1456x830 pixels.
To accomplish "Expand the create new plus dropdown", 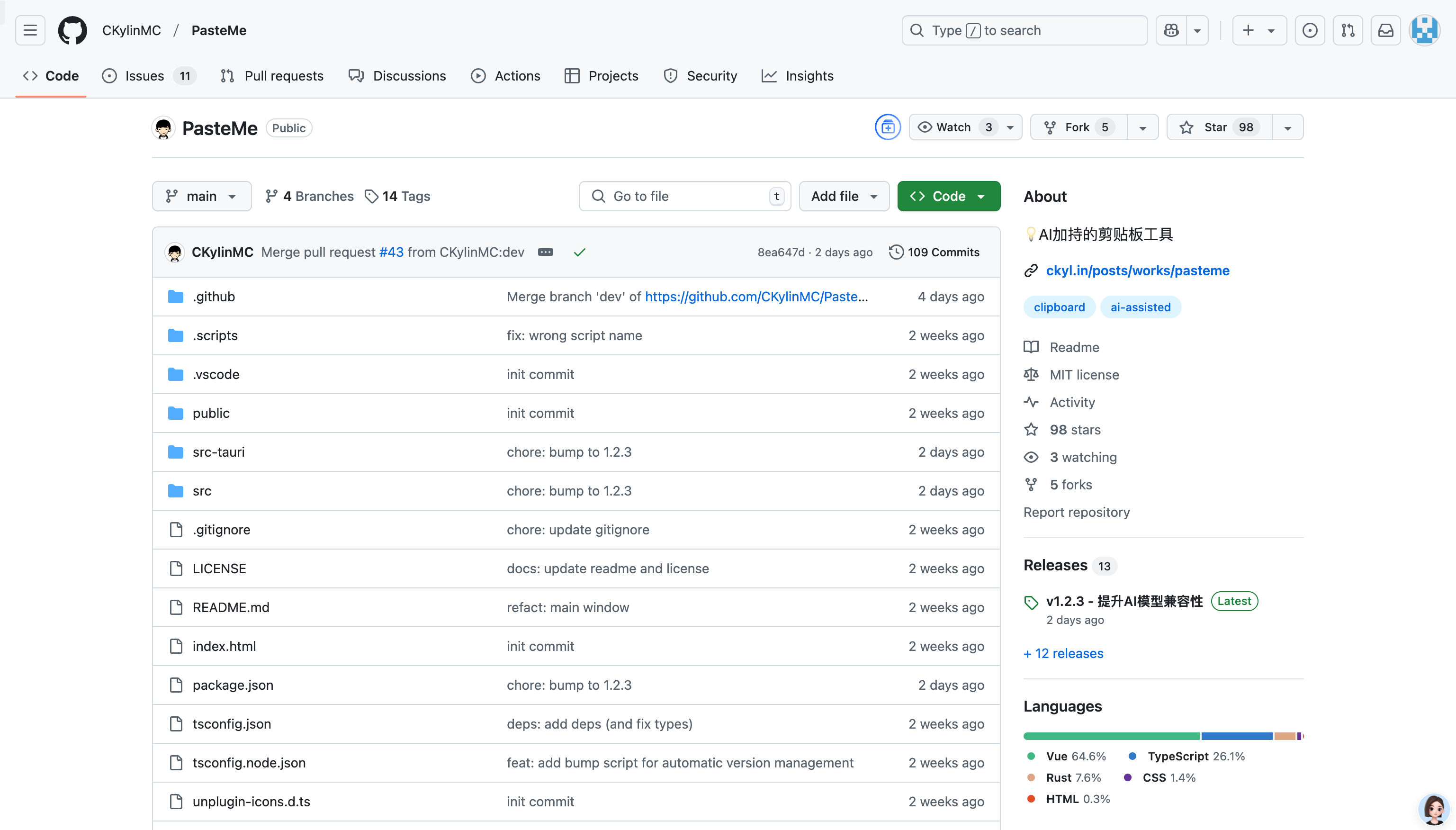I will [x=1259, y=30].
